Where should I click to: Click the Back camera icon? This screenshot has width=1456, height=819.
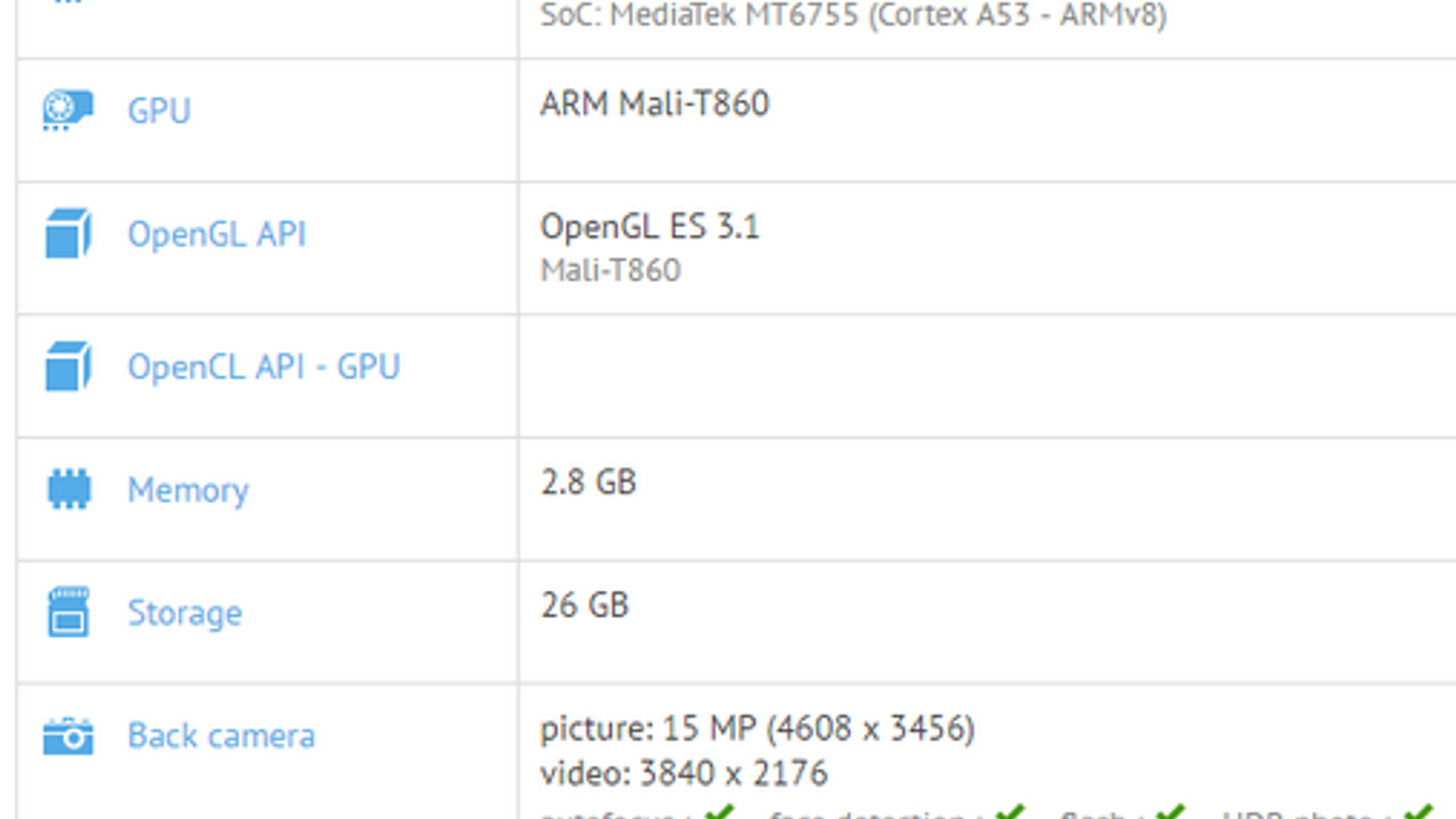(x=68, y=735)
